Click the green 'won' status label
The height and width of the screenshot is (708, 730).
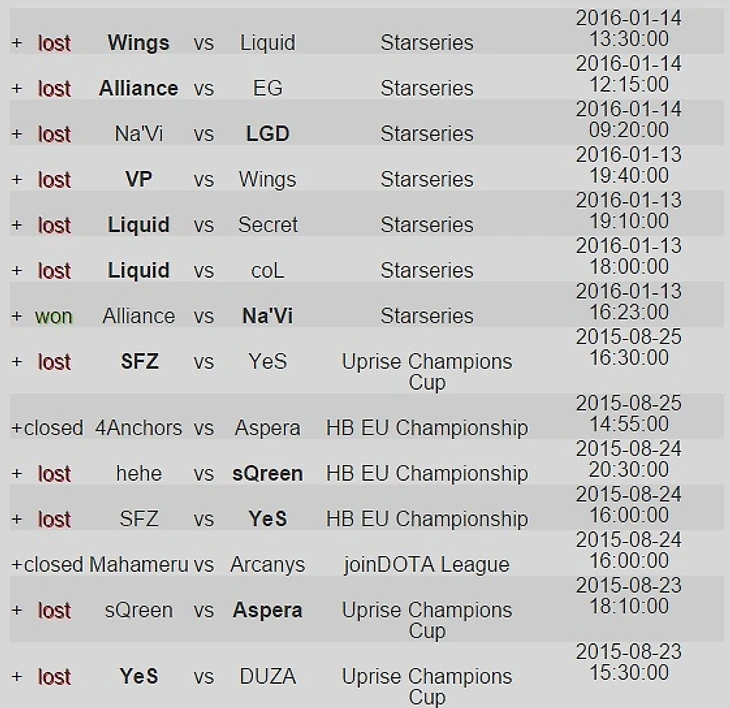(54, 316)
